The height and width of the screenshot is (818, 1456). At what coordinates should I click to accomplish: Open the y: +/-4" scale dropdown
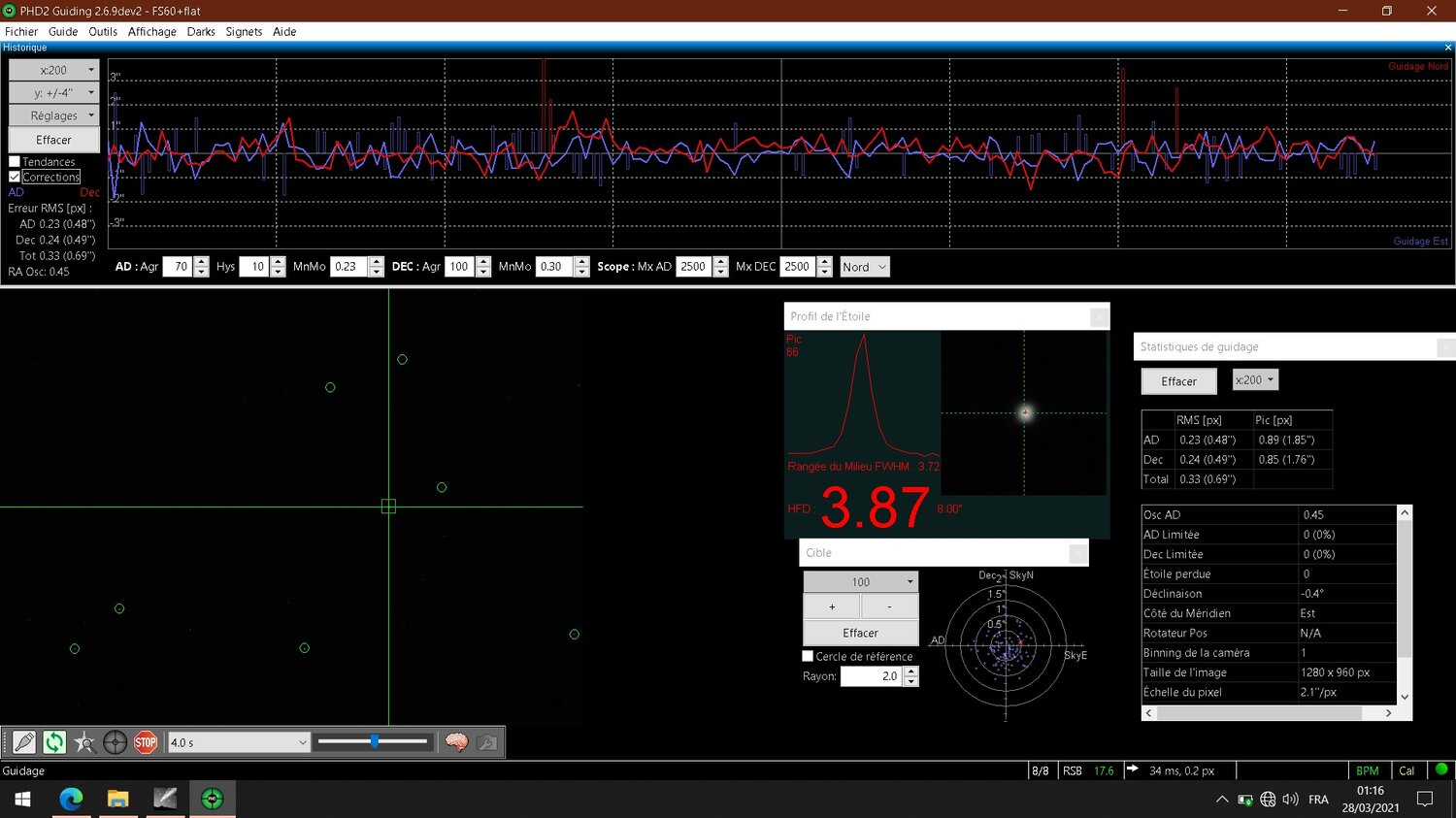54,93
